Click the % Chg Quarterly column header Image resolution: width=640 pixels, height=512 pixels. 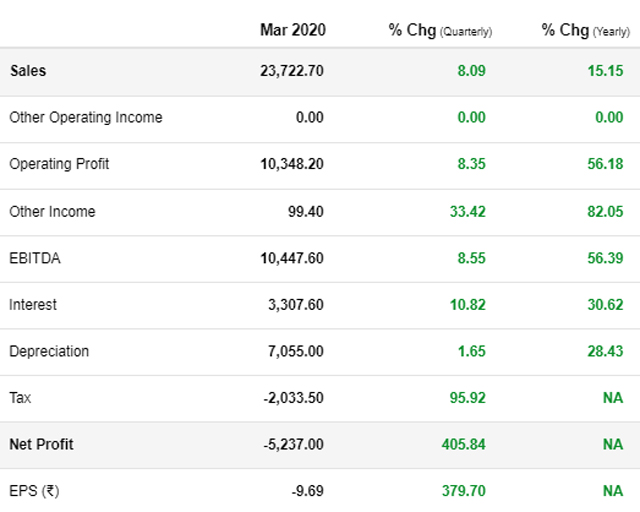click(440, 30)
